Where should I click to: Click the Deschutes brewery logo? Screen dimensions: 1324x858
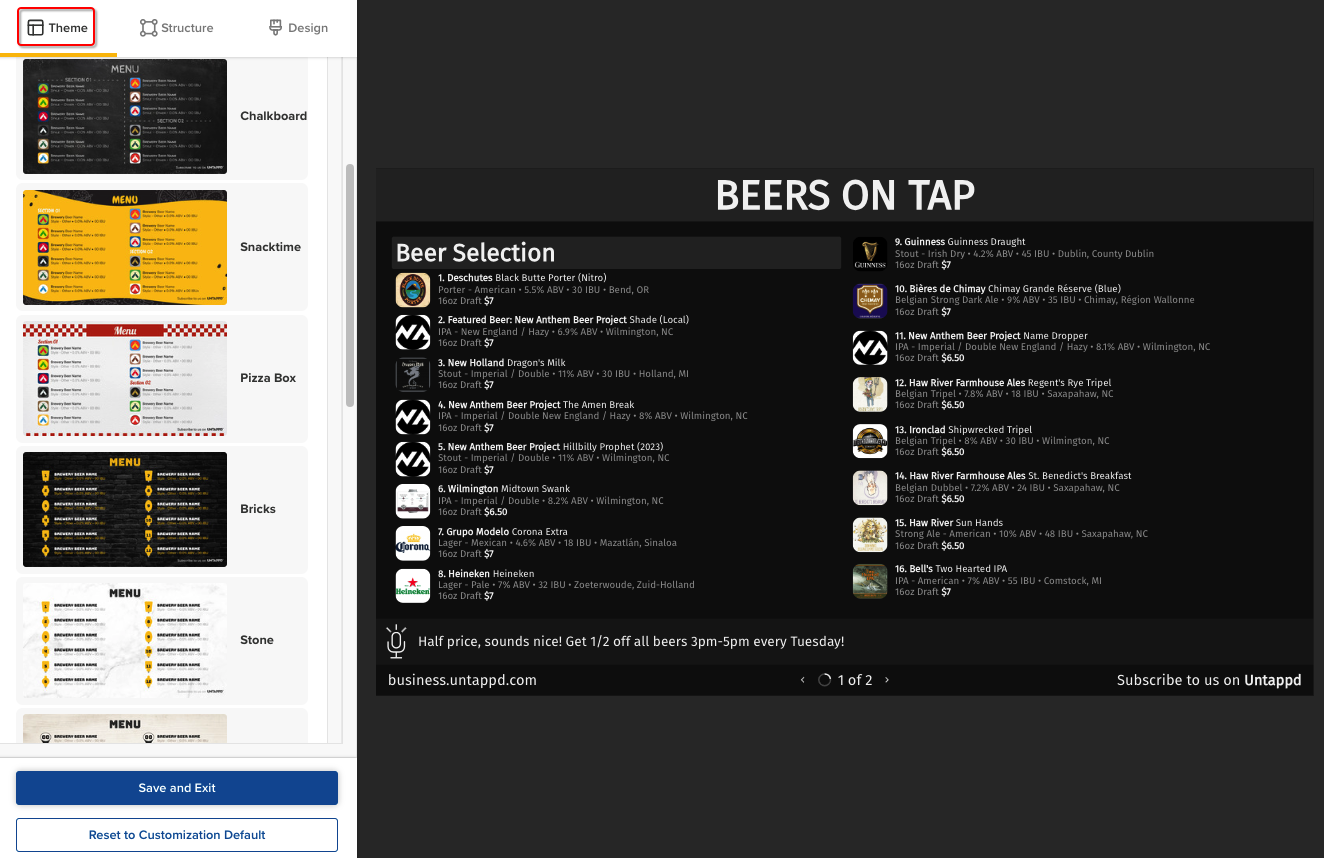point(413,290)
